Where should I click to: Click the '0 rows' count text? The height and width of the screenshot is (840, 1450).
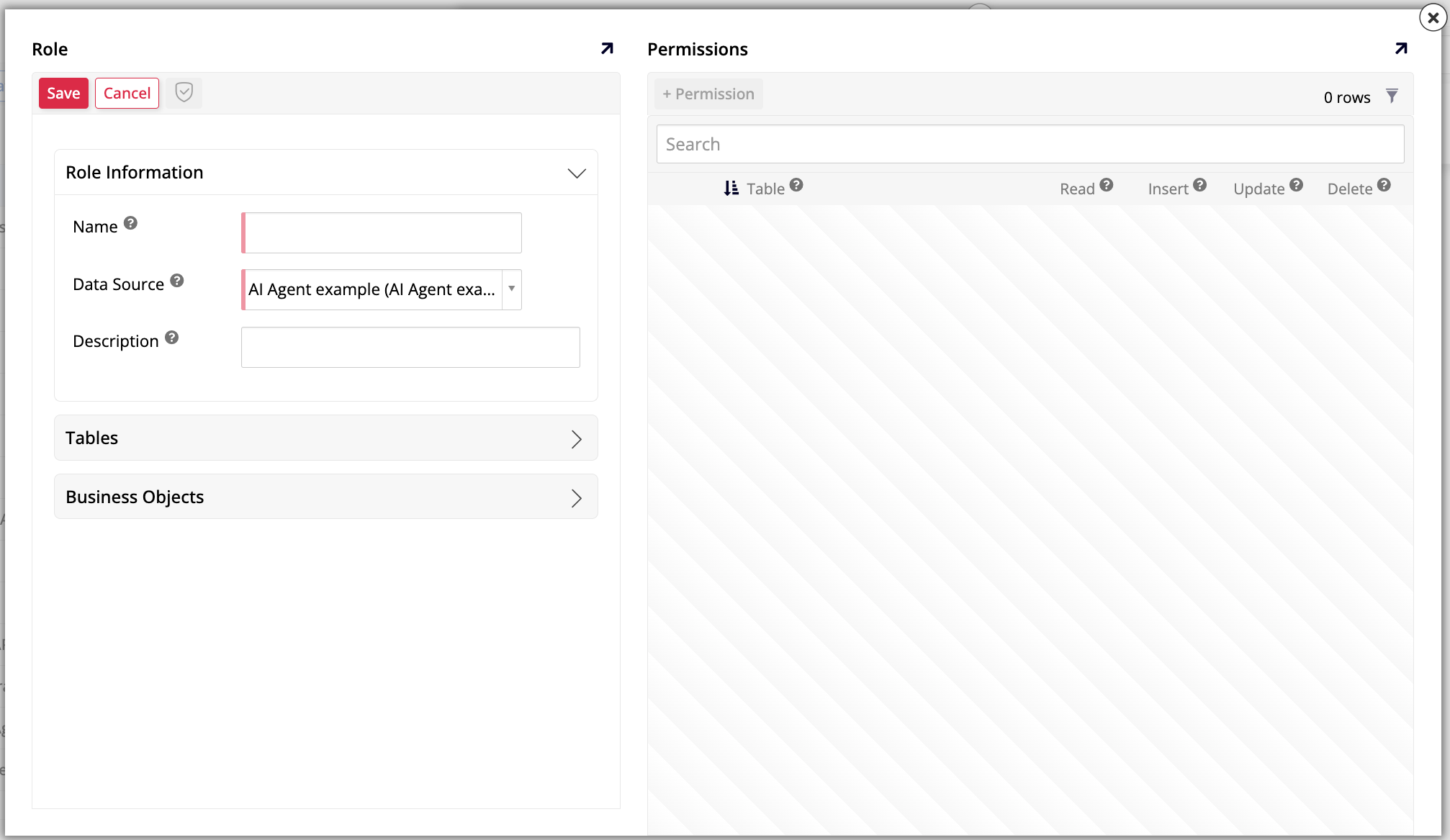coord(1347,97)
